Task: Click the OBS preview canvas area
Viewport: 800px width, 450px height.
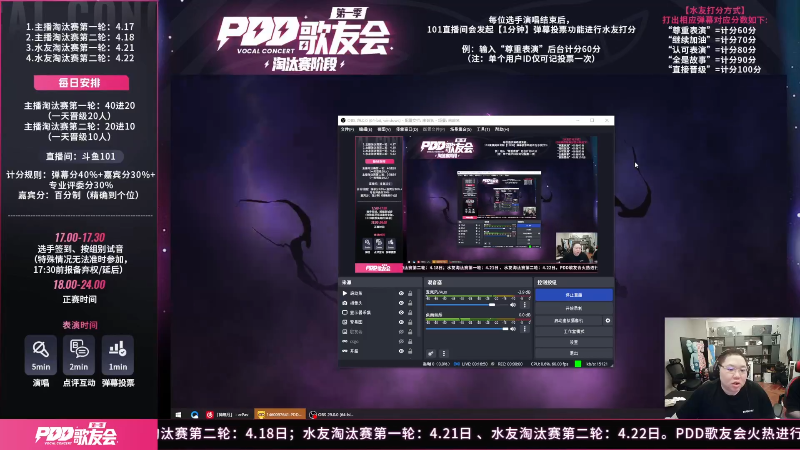Action: [x=476, y=204]
